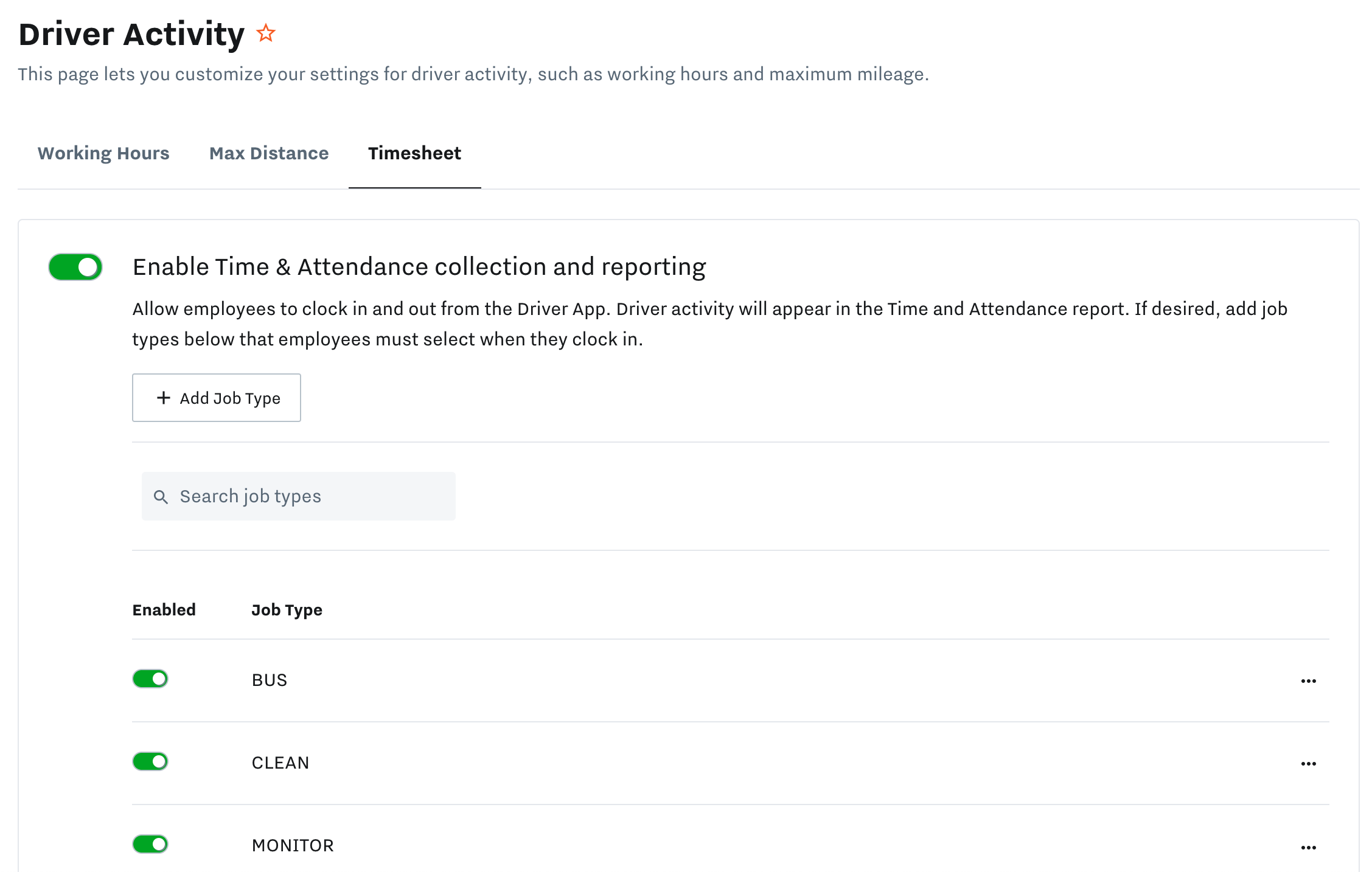Disable the BUS job type toggle
Image resolution: width=1372 pixels, height=872 pixels.
tap(150, 679)
